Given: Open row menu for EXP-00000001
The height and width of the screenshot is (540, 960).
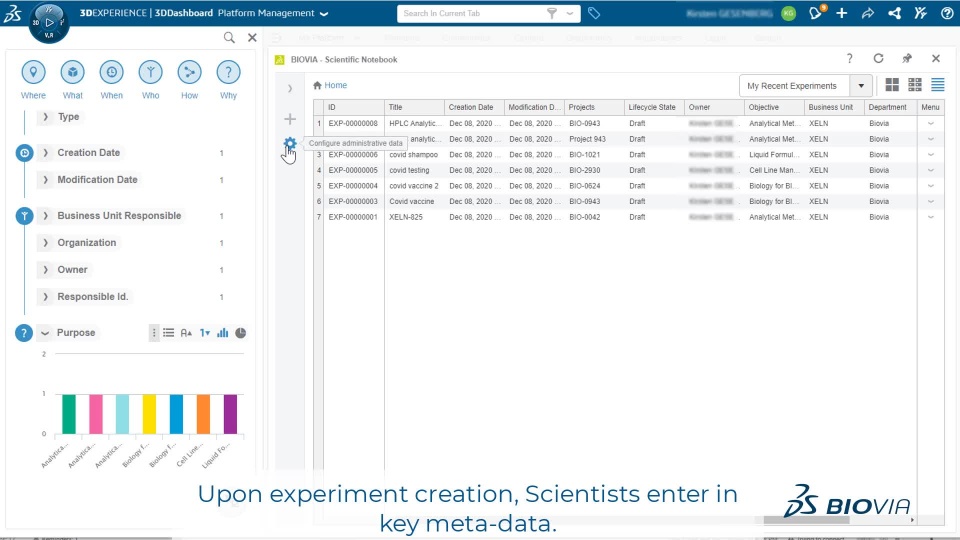Looking at the screenshot, I should point(931,217).
